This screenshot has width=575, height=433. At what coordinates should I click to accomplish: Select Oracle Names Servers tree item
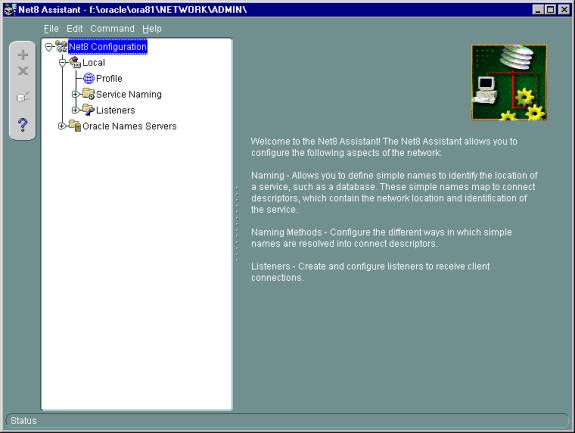pos(129,126)
